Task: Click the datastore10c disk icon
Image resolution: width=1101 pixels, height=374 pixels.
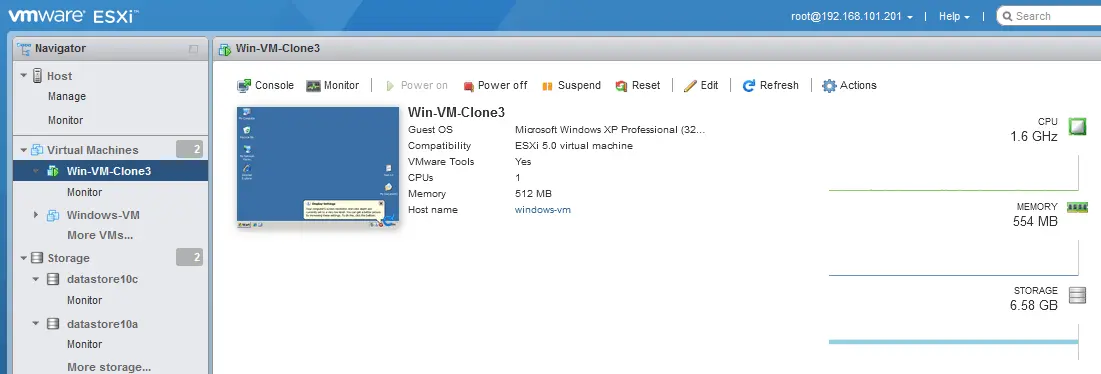Action: (x=53, y=279)
